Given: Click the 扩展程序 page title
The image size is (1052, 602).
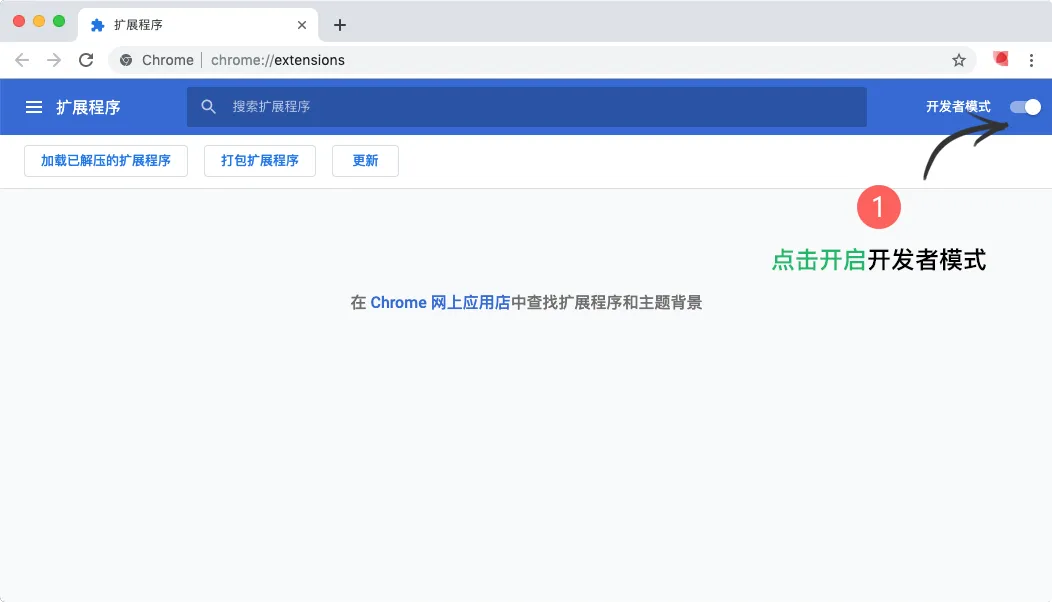Looking at the screenshot, I should (x=88, y=107).
